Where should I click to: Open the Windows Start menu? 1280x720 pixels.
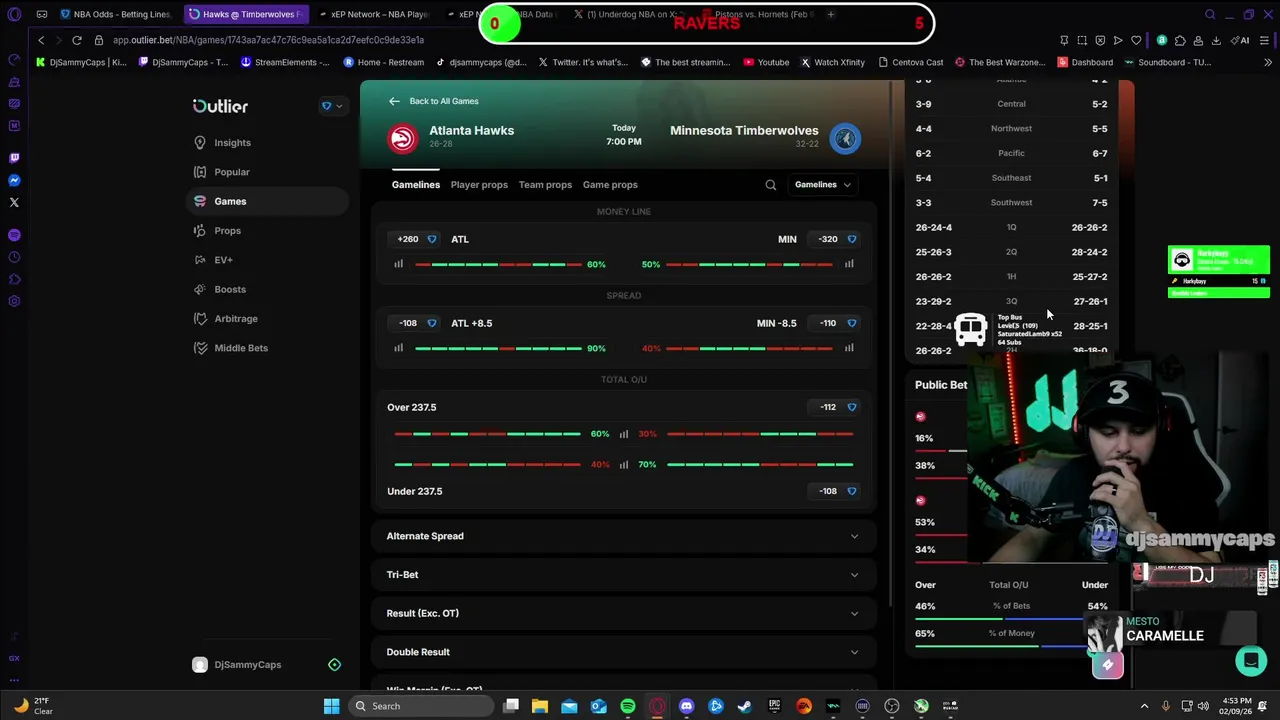coord(331,706)
